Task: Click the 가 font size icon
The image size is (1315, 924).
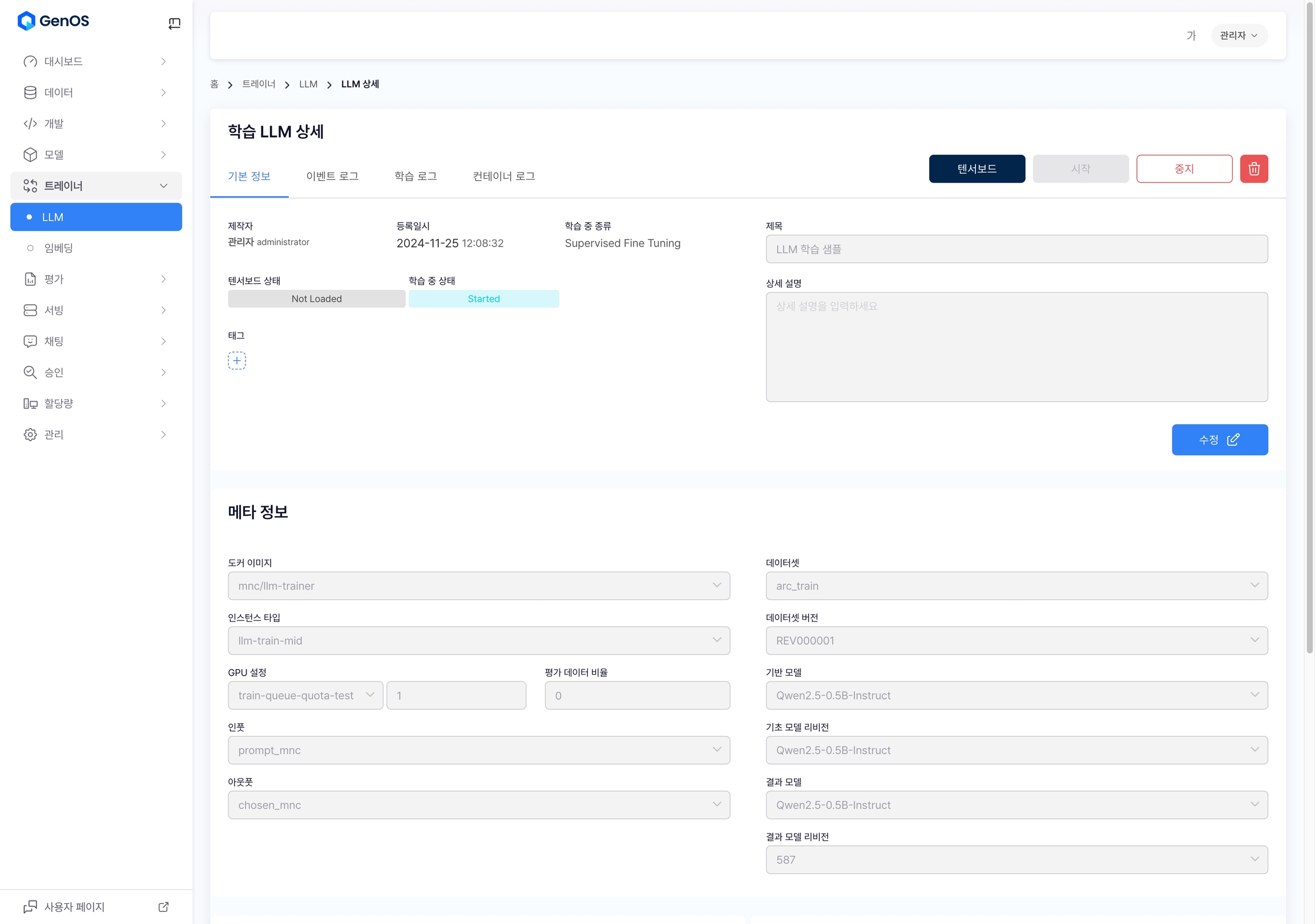Action: click(x=1191, y=35)
